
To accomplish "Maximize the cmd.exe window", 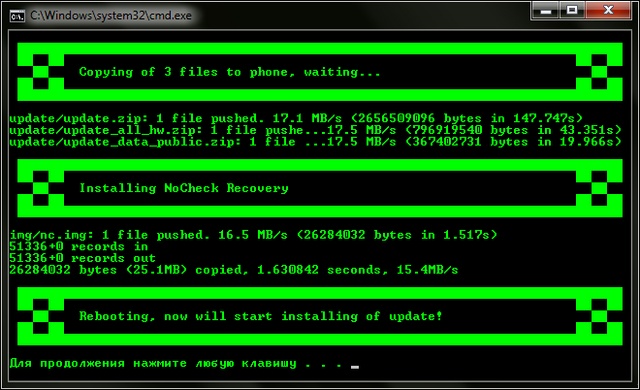I will (572, 10).
